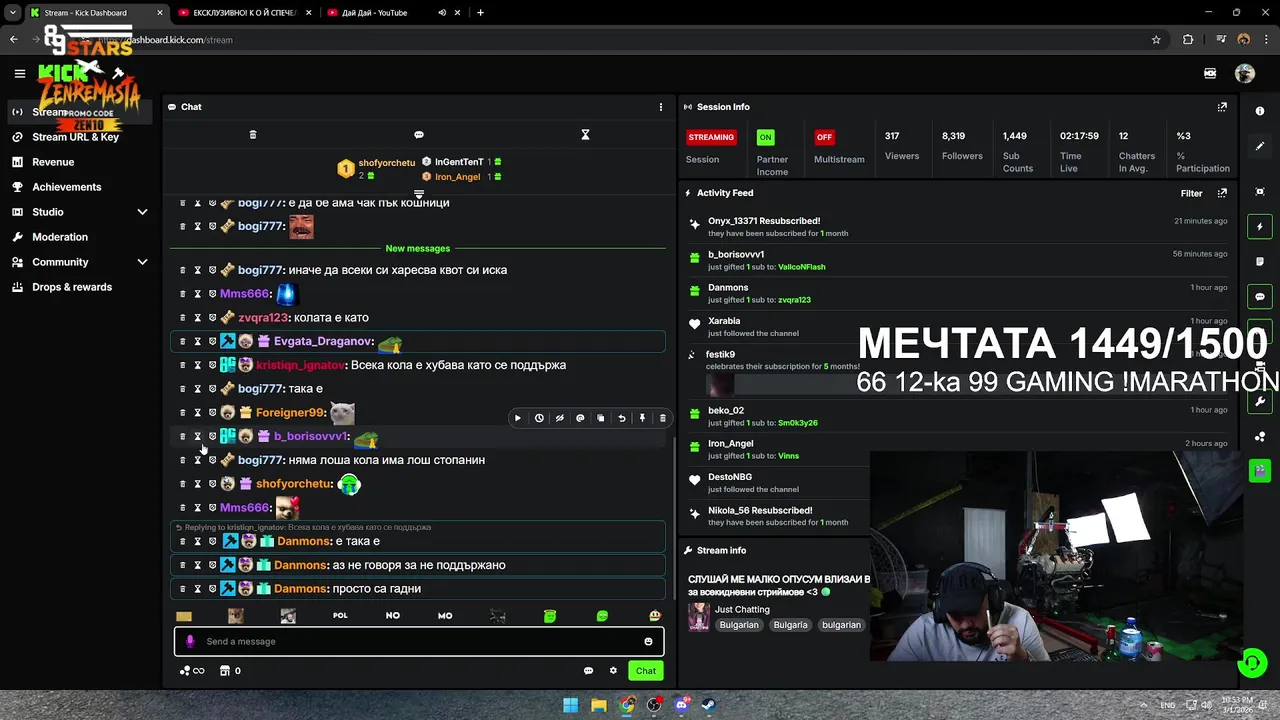Viewport: 1280px width, 720px height.
Task: Insert the MO quick emote
Action: [x=445, y=616]
